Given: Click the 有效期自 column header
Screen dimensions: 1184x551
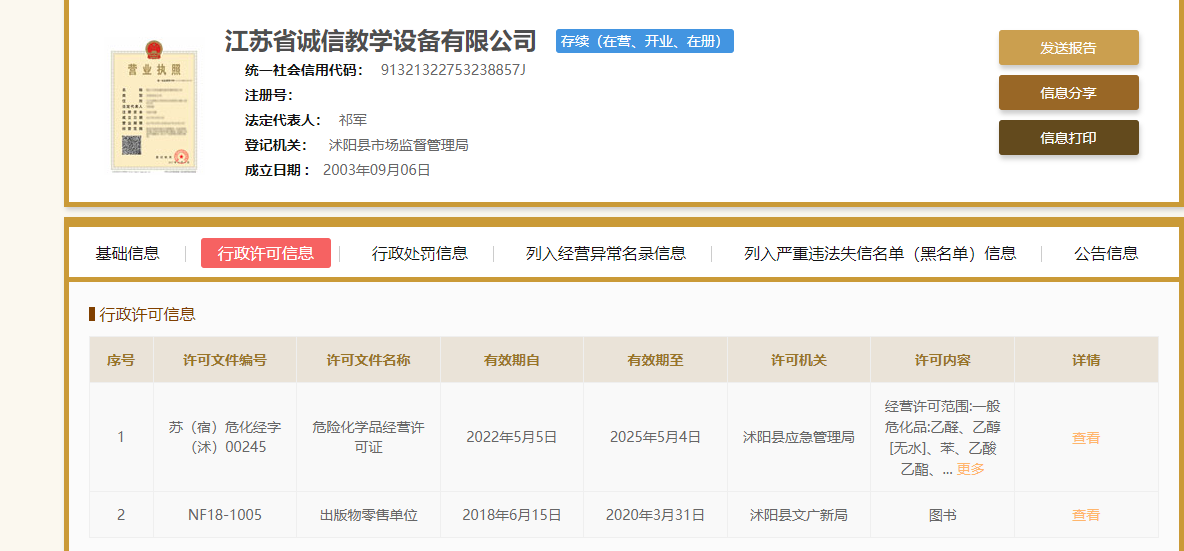Looking at the screenshot, I should click(x=512, y=360).
